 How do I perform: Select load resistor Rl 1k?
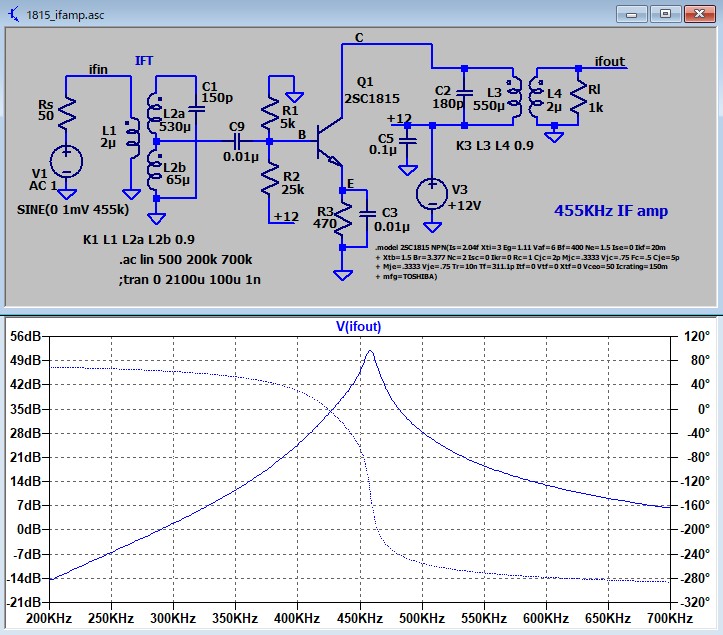(x=578, y=98)
